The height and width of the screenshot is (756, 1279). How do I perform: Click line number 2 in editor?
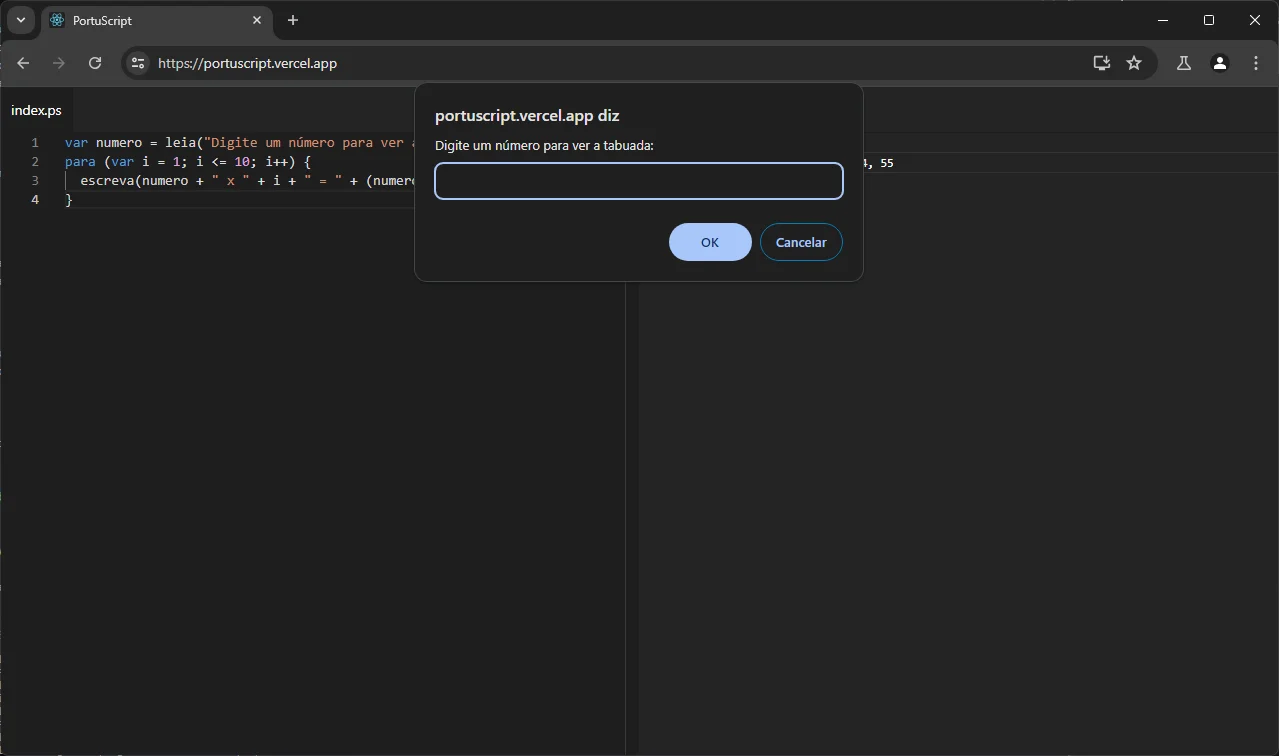pyautogui.click(x=35, y=162)
